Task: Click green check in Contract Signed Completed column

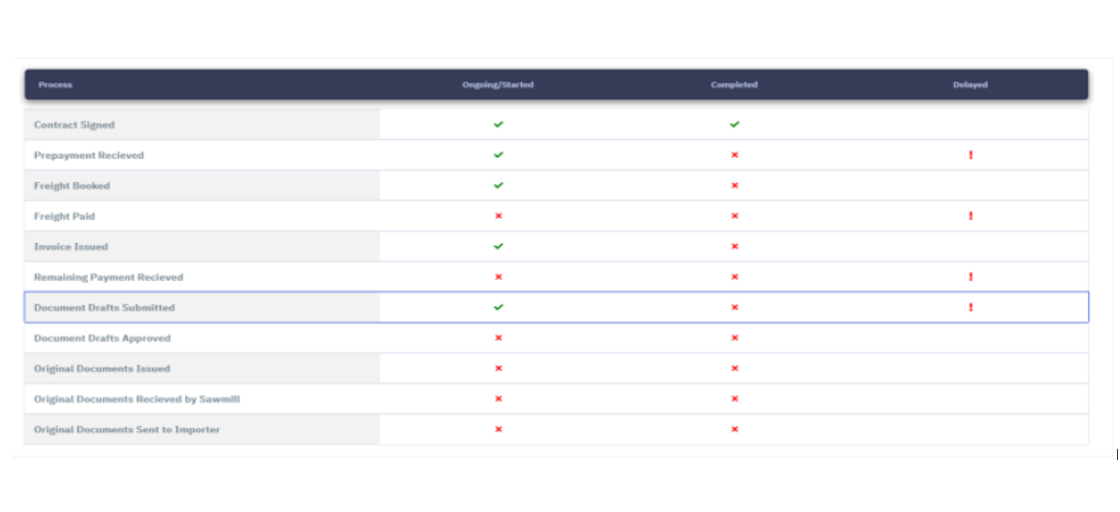Action: click(x=734, y=125)
